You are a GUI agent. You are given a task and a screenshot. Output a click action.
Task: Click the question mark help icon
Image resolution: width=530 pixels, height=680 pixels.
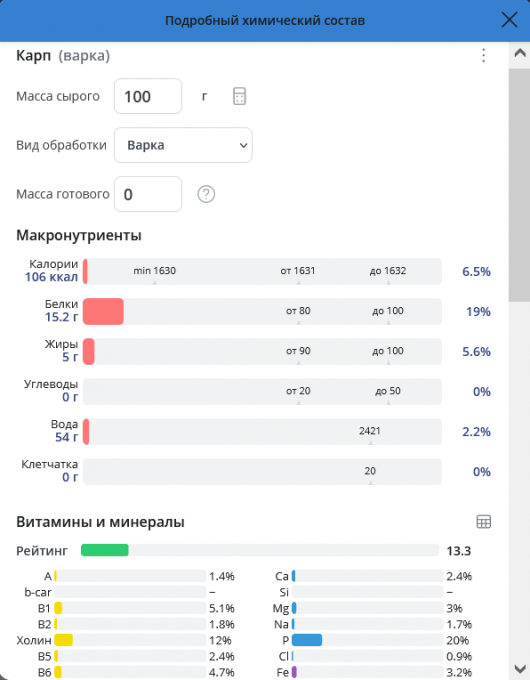pos(206,194)
